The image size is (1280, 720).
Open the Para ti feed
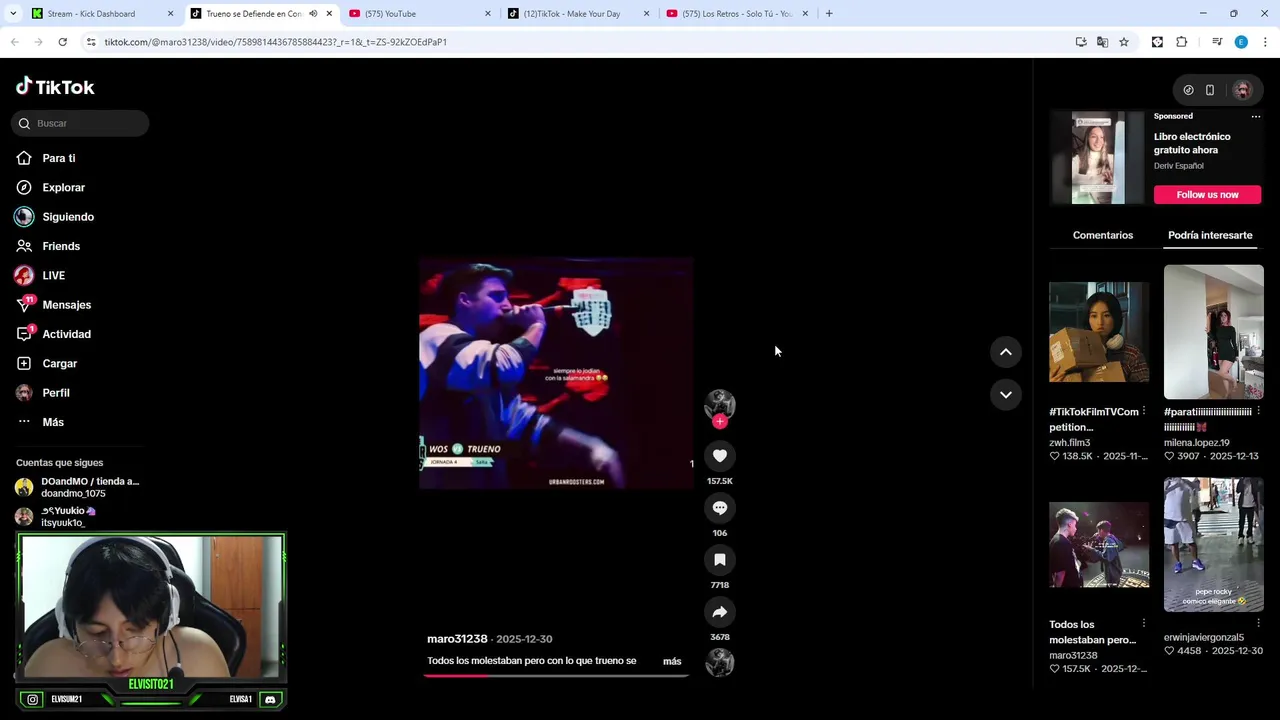pyautogui.click(x=59, y=158)
